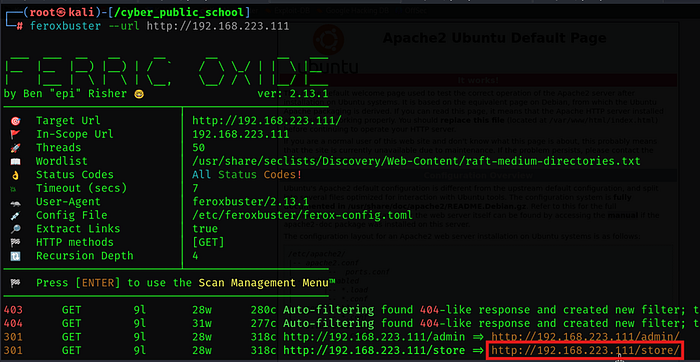Click the Timeout value 7
700x362 pixels.
pos(195,188)
